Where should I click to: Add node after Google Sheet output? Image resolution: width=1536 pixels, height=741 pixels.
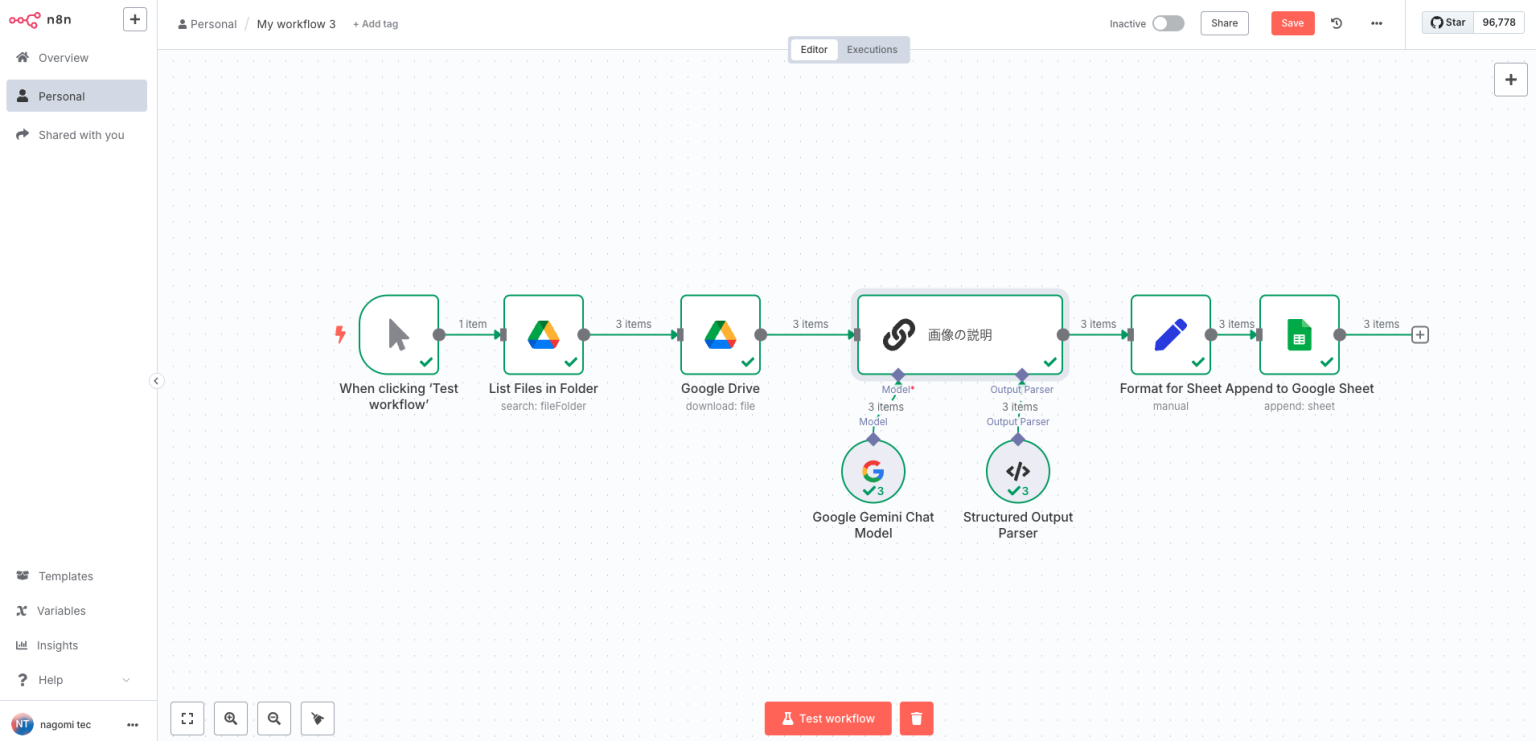click(1419, 335)
